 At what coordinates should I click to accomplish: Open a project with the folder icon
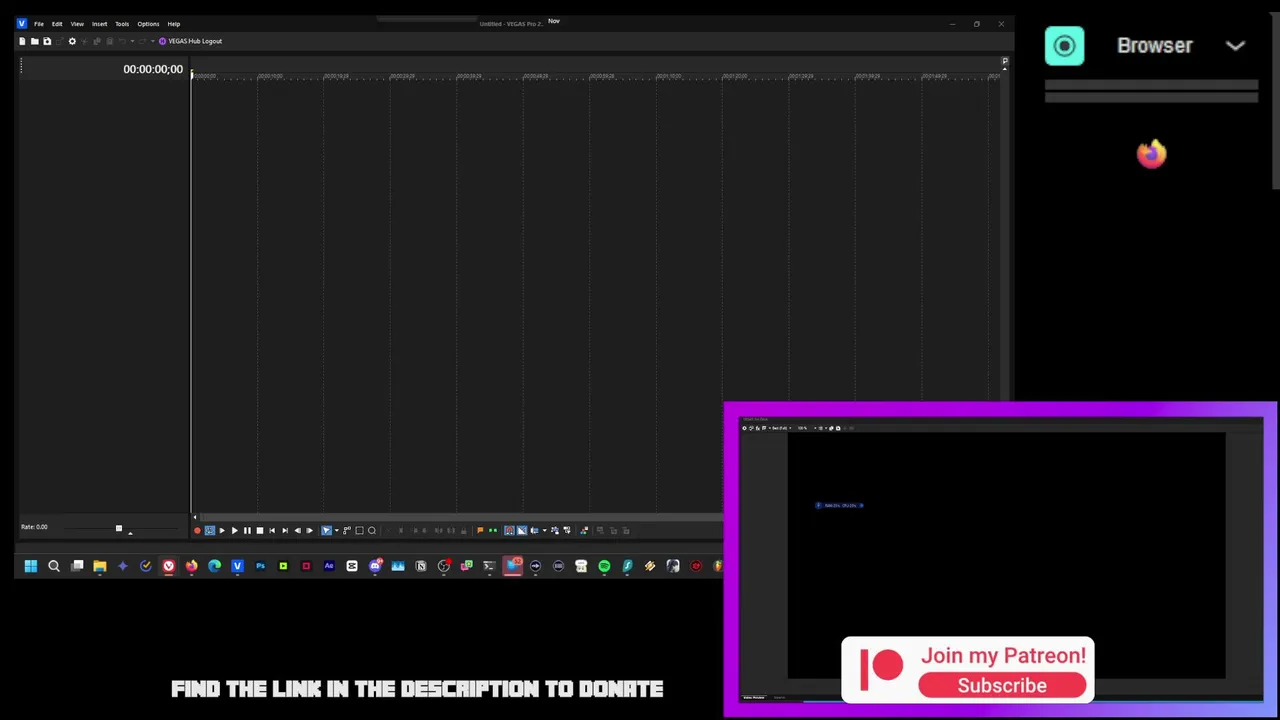coord(34,41)
